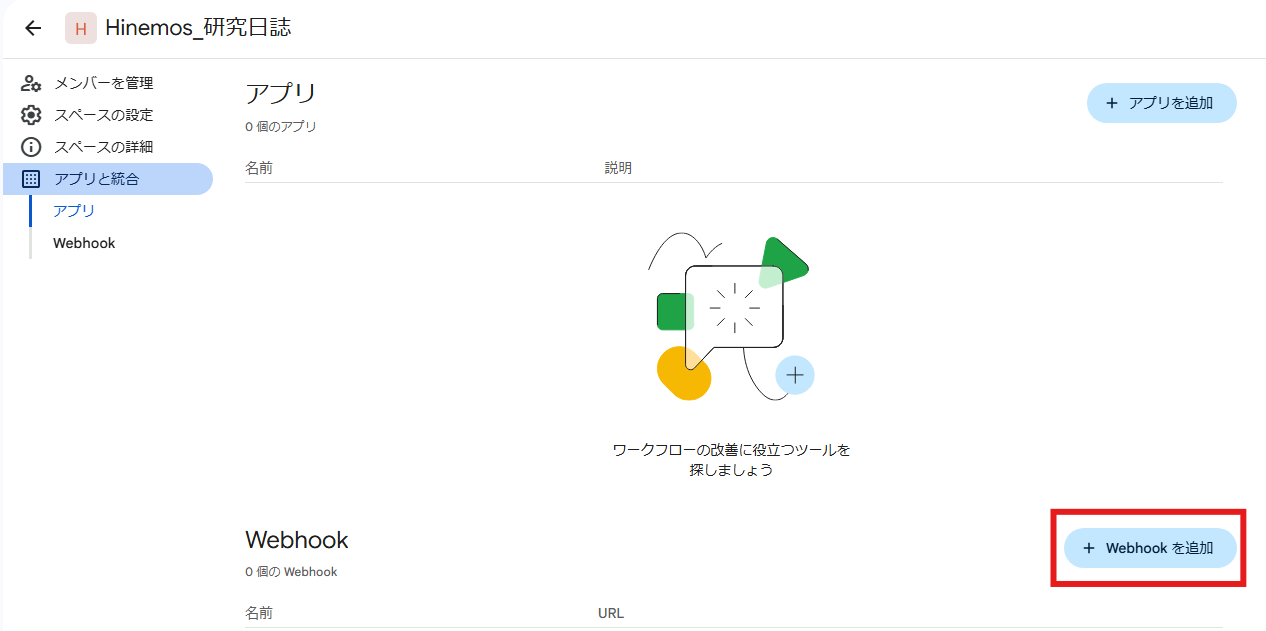1266x631 pixels.
Task: Click the 名前 column header under アプリ
Action: coord(259,168)
